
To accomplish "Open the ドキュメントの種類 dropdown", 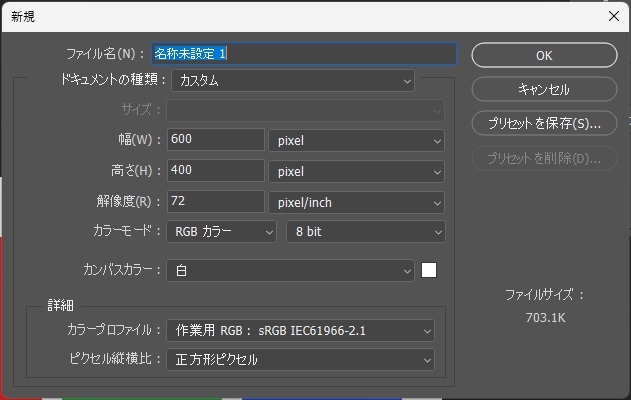I will coord(293,80).
